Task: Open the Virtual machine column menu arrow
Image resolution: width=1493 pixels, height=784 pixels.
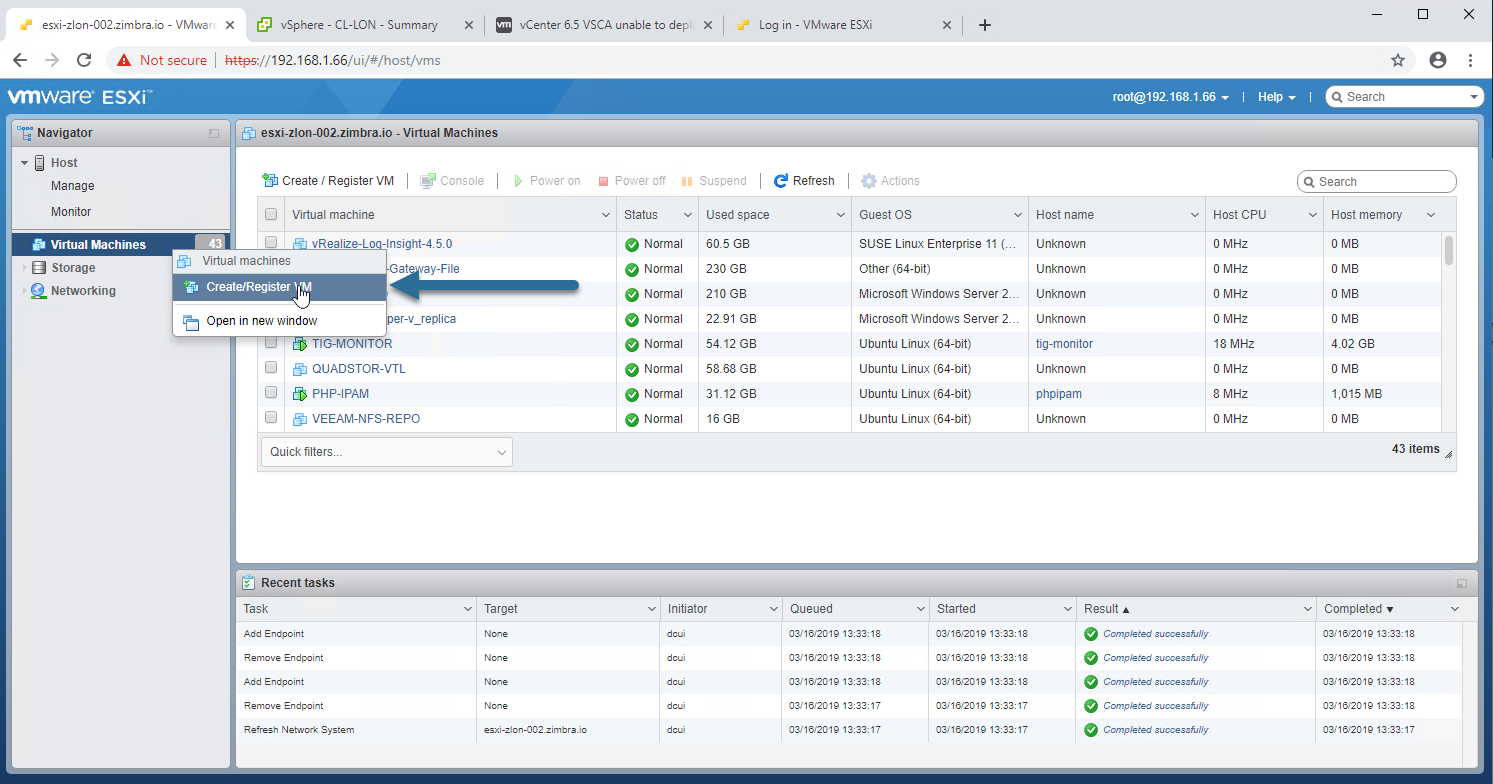Action: click(x=606, y=215)
